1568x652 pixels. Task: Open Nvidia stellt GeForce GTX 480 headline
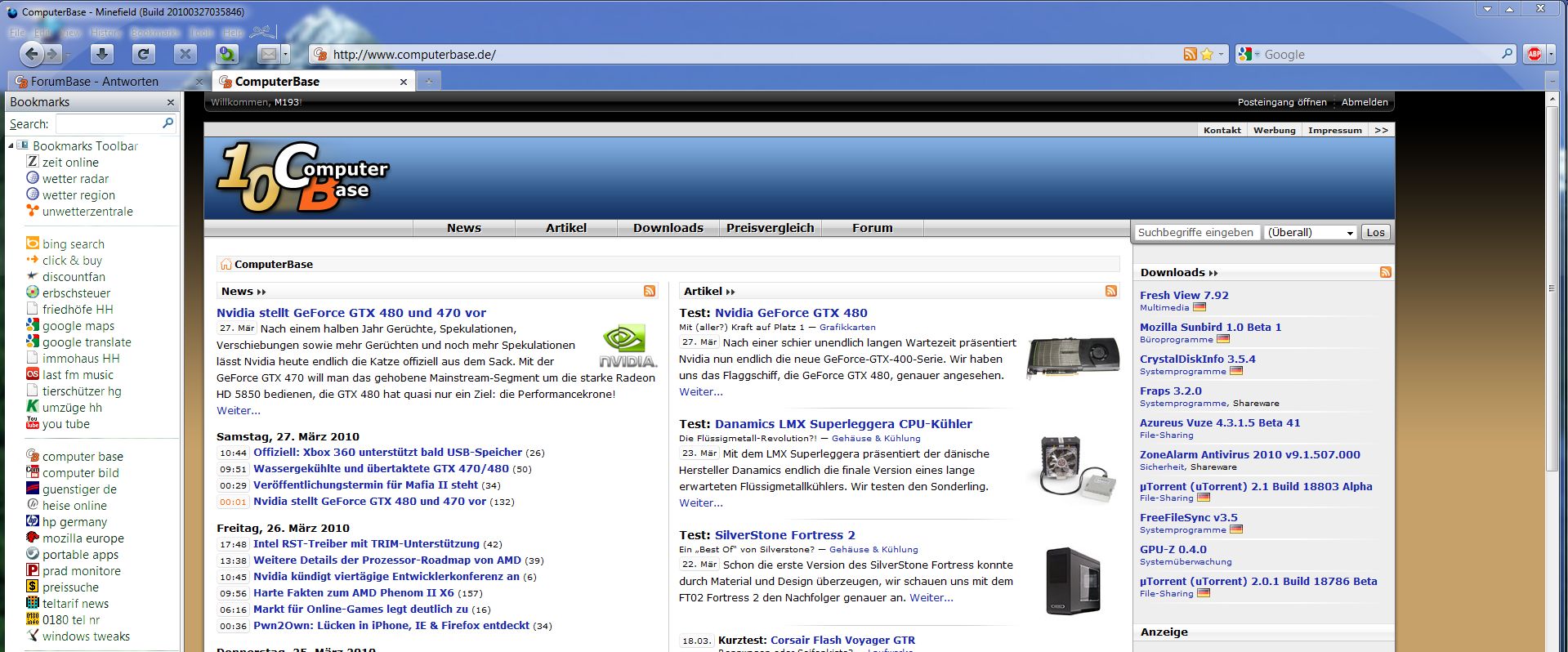[351, 312]
